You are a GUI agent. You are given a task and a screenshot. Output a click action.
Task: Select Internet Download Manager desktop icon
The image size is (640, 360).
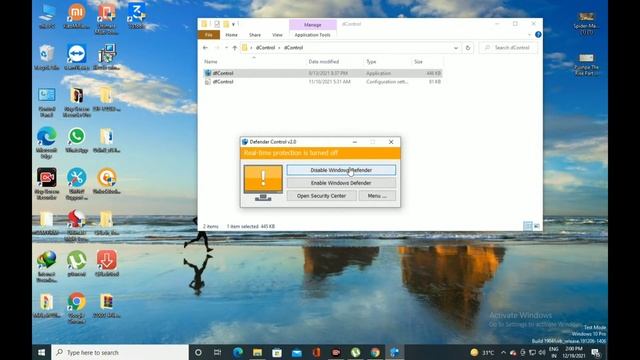pos(47,266)
